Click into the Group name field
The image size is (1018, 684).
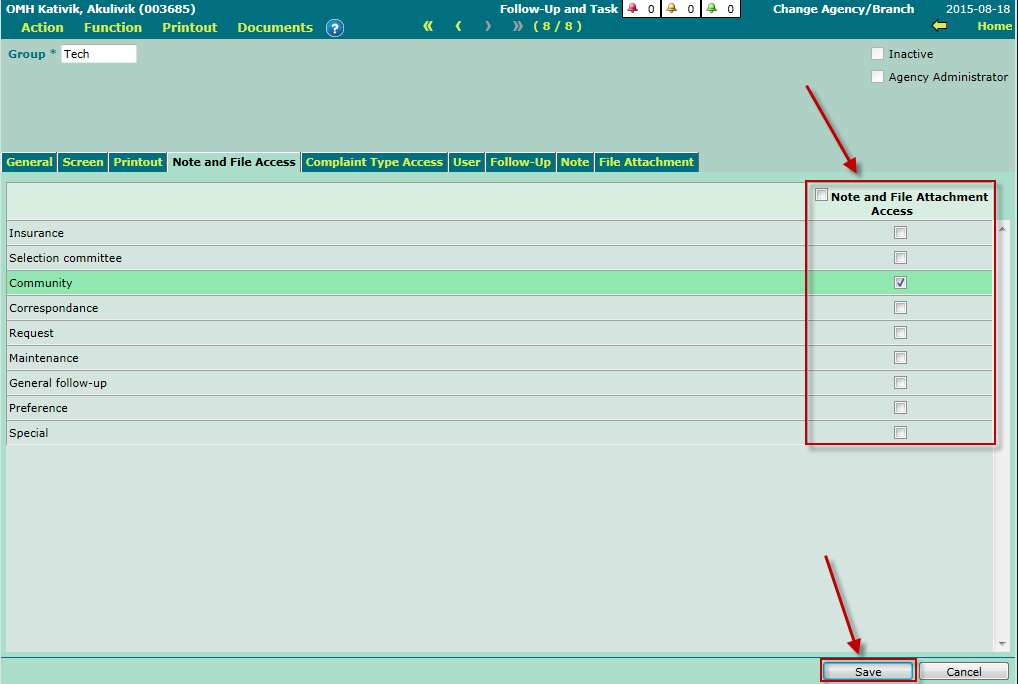[98, 54]
